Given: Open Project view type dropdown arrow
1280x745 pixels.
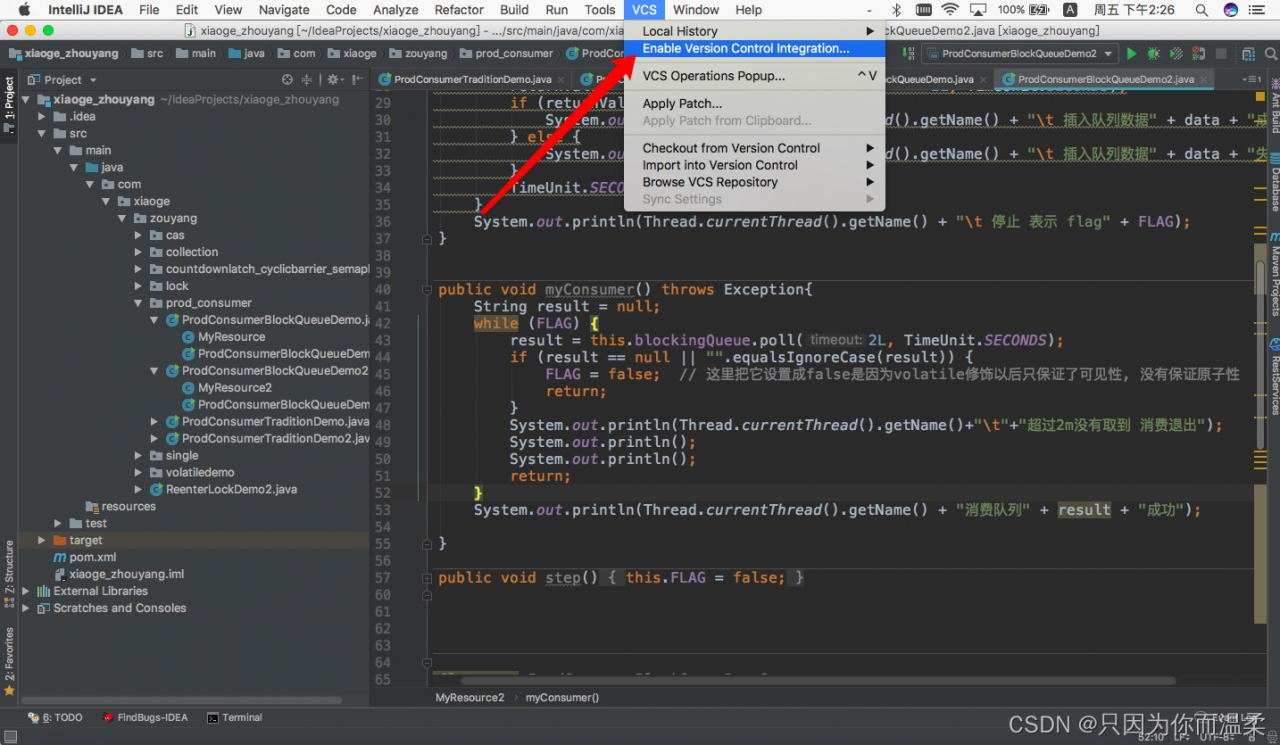Looking at the screenshot, I should tap(93, 80).
